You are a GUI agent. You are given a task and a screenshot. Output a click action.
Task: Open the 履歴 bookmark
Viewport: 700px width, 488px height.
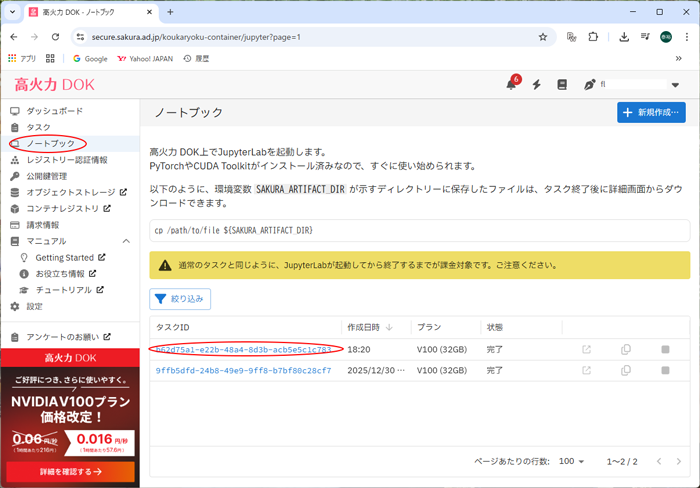click(196, 58)
